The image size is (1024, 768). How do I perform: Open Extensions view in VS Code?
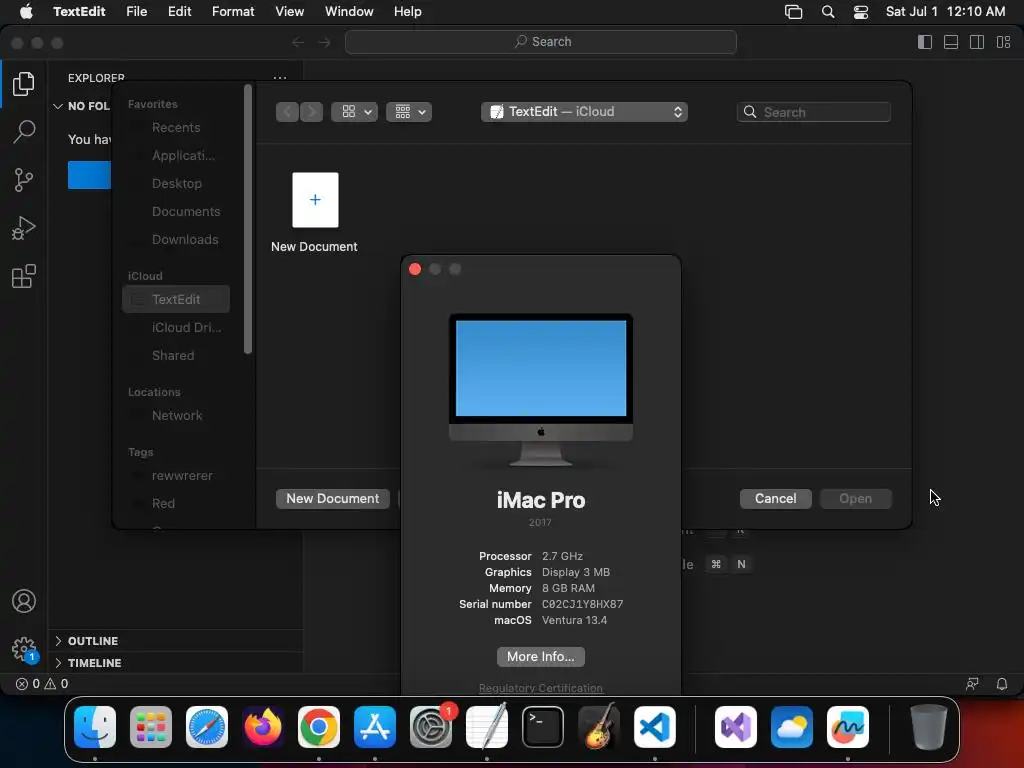coord(24,276)
